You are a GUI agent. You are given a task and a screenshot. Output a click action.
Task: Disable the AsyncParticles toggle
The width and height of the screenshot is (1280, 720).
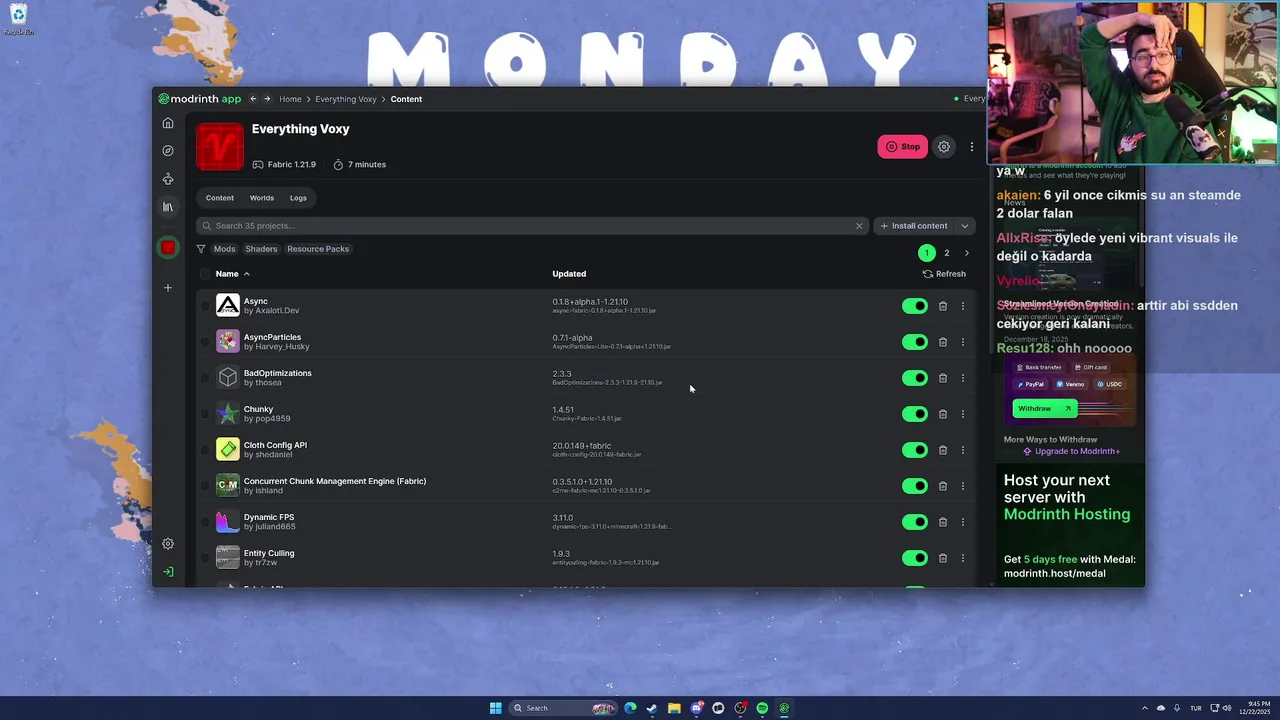[915, 342]
